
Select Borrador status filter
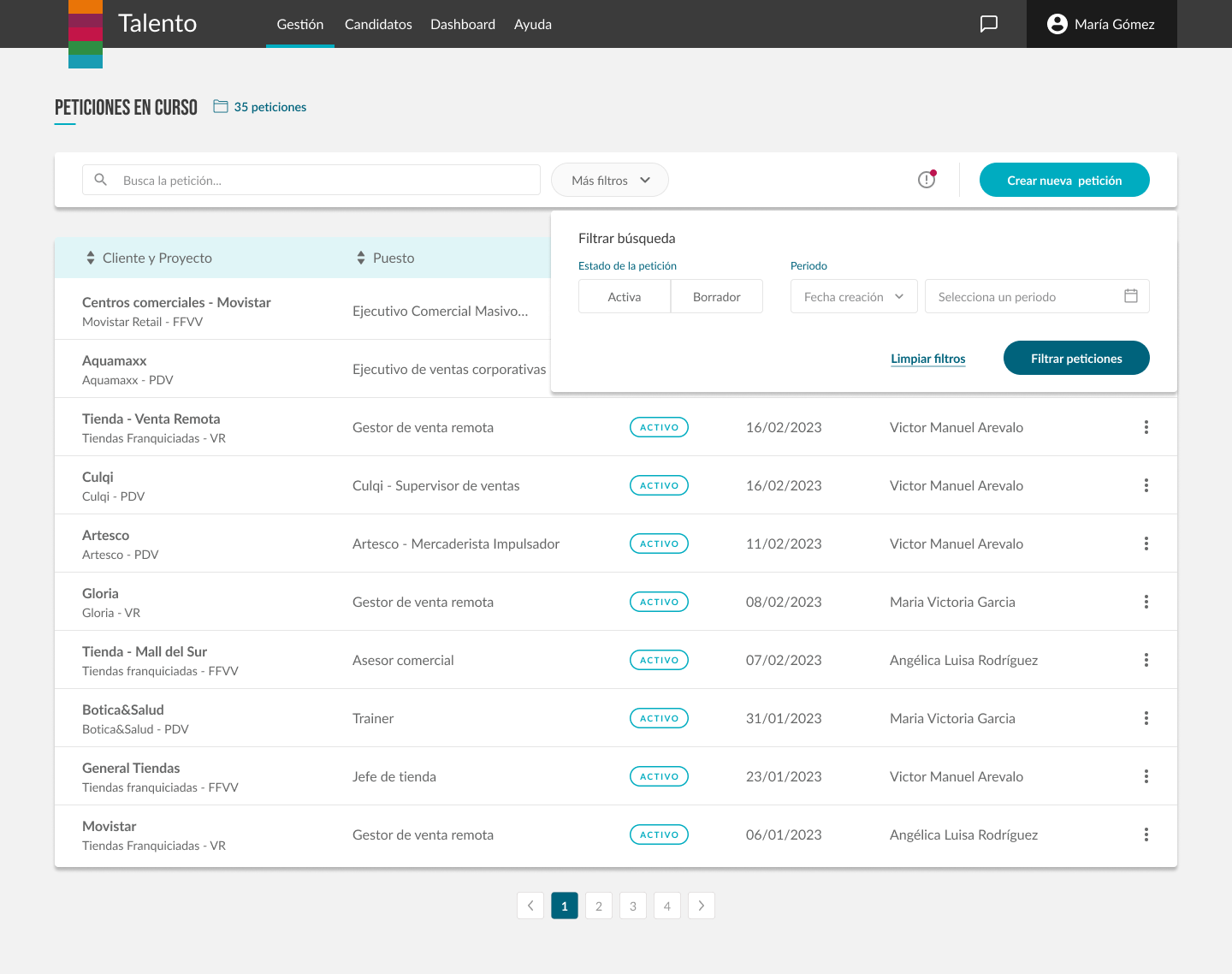(x=716, y=296)
